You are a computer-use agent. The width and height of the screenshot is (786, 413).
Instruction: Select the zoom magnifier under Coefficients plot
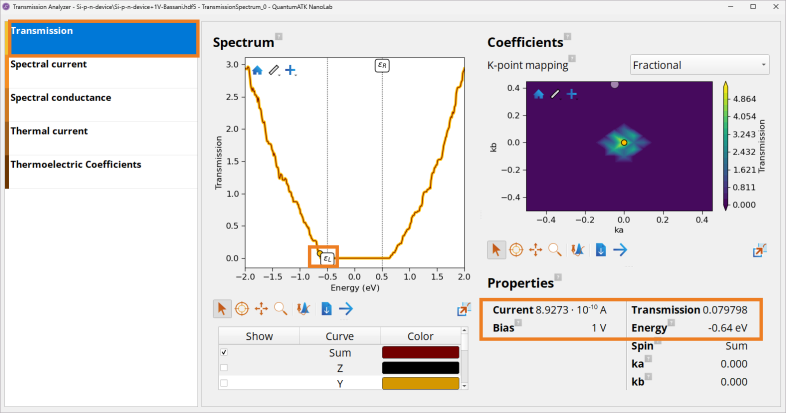point(555,250)
